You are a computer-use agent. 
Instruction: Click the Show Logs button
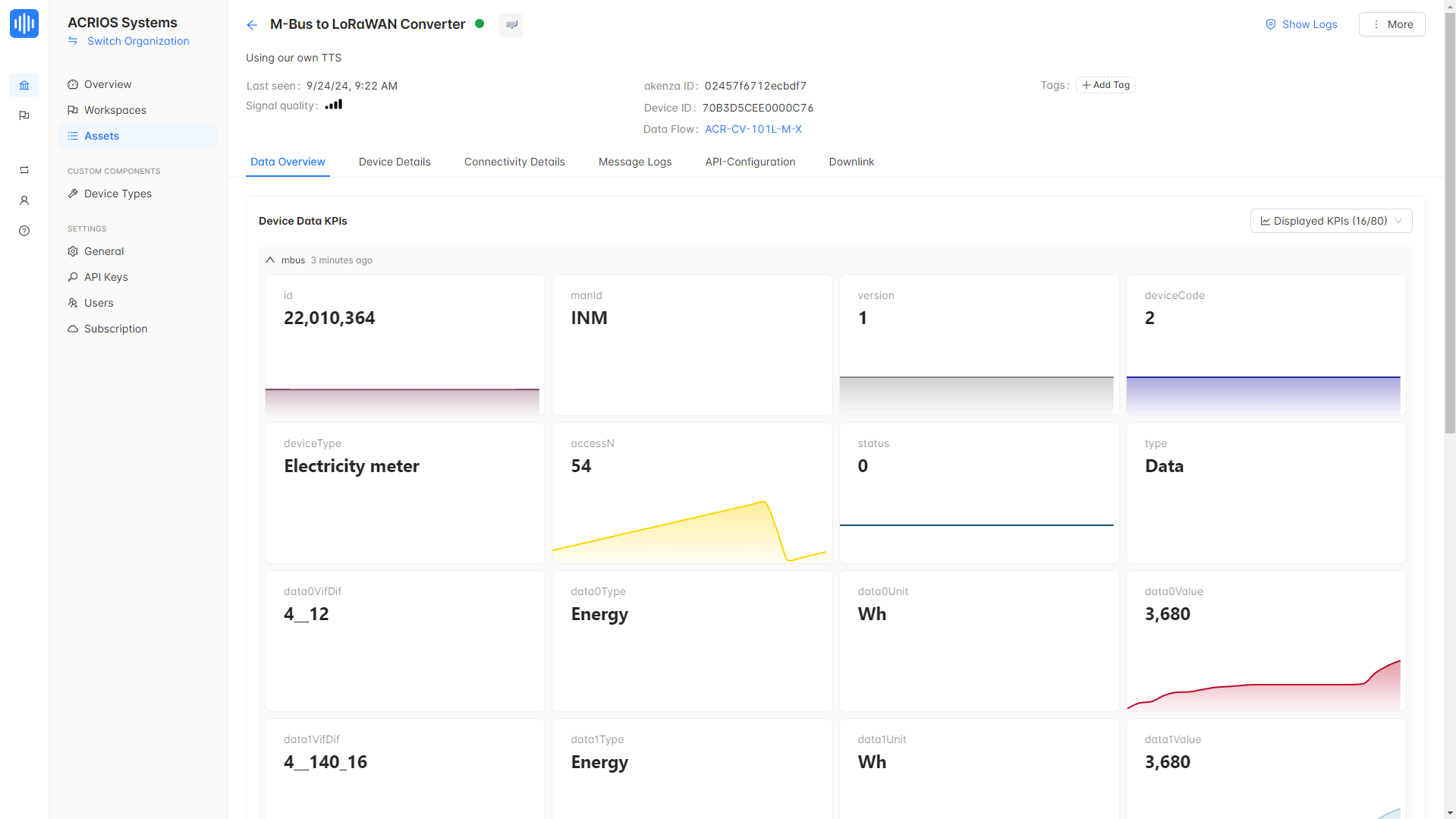pyautogui.click(x=1301, y=24)
